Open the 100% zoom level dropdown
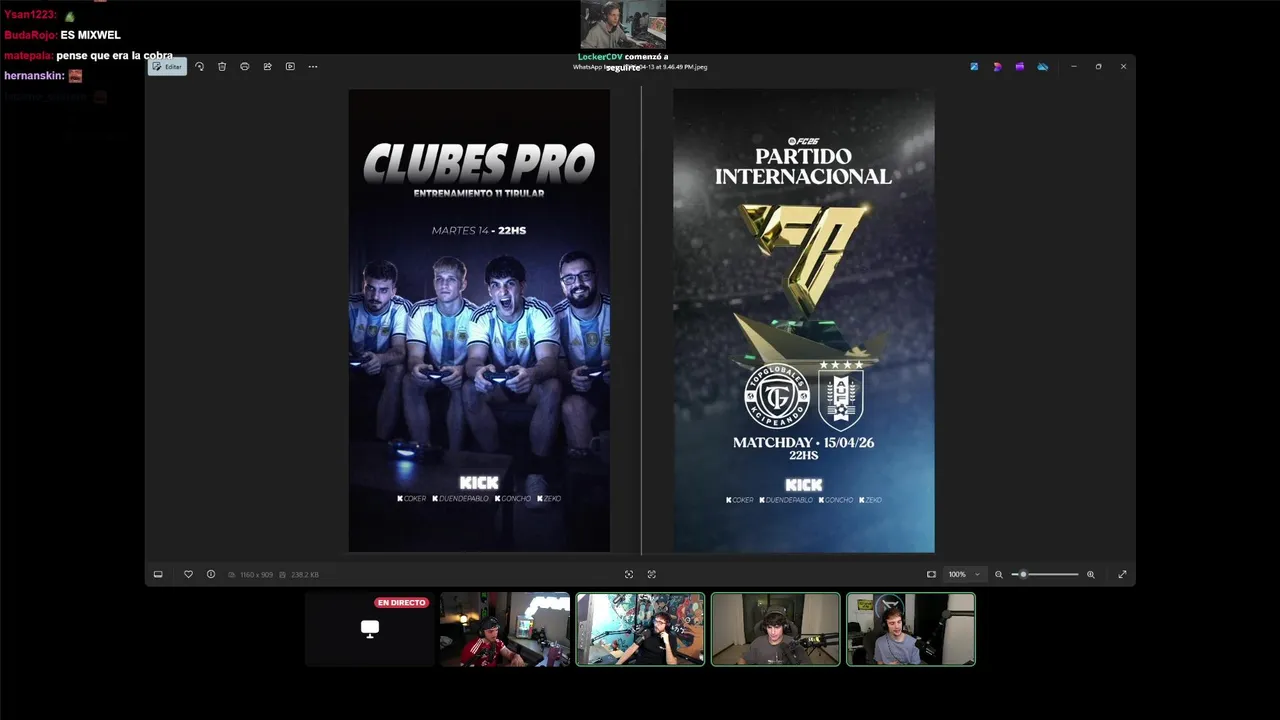Viewport: 1280px width, 720px height. coord(965,574)
